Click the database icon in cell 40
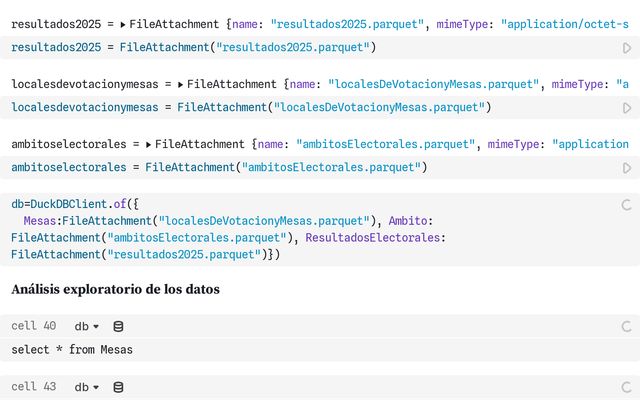This screenshot has width=640, height=400. (118, 326)
